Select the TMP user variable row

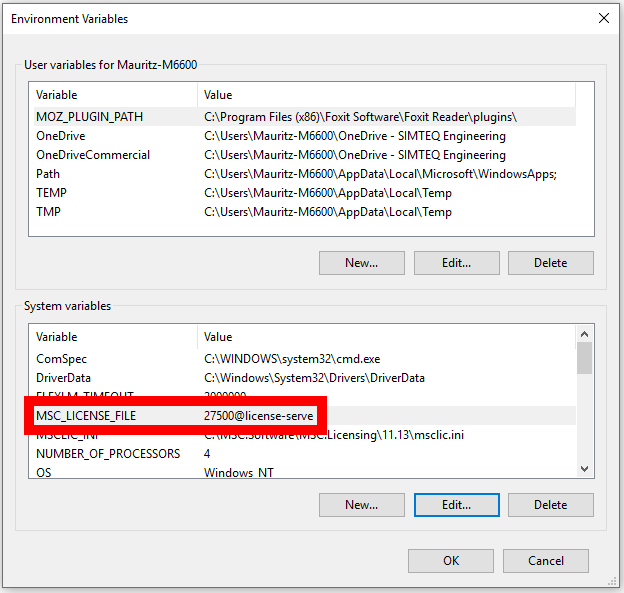48,212
